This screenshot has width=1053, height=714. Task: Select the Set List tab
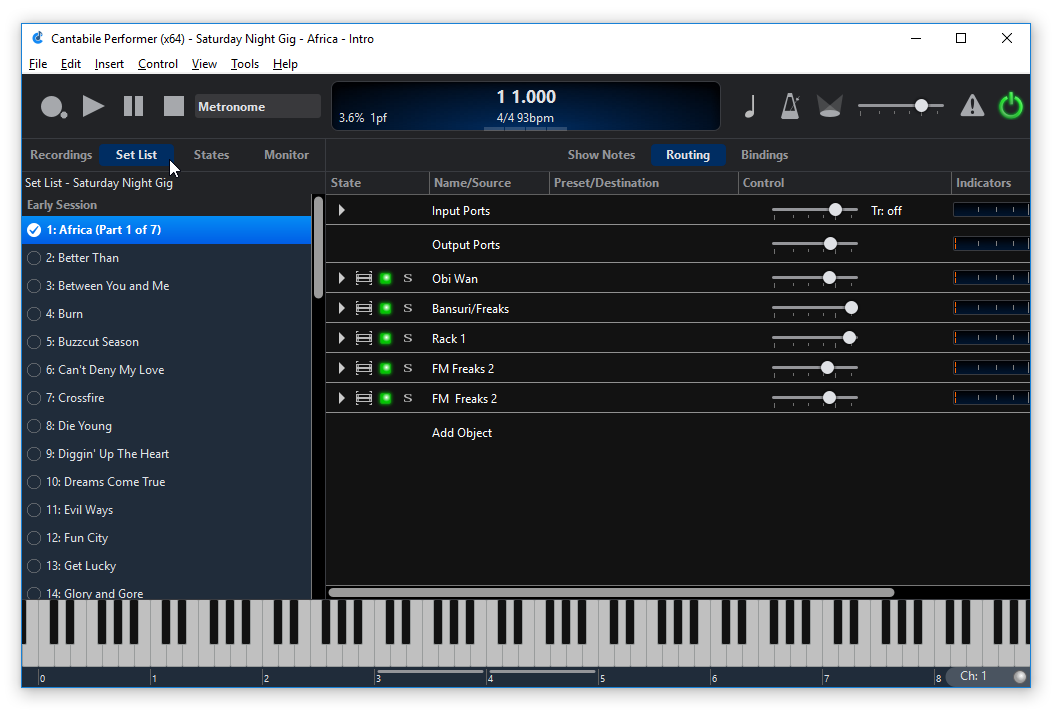[136, 154]
